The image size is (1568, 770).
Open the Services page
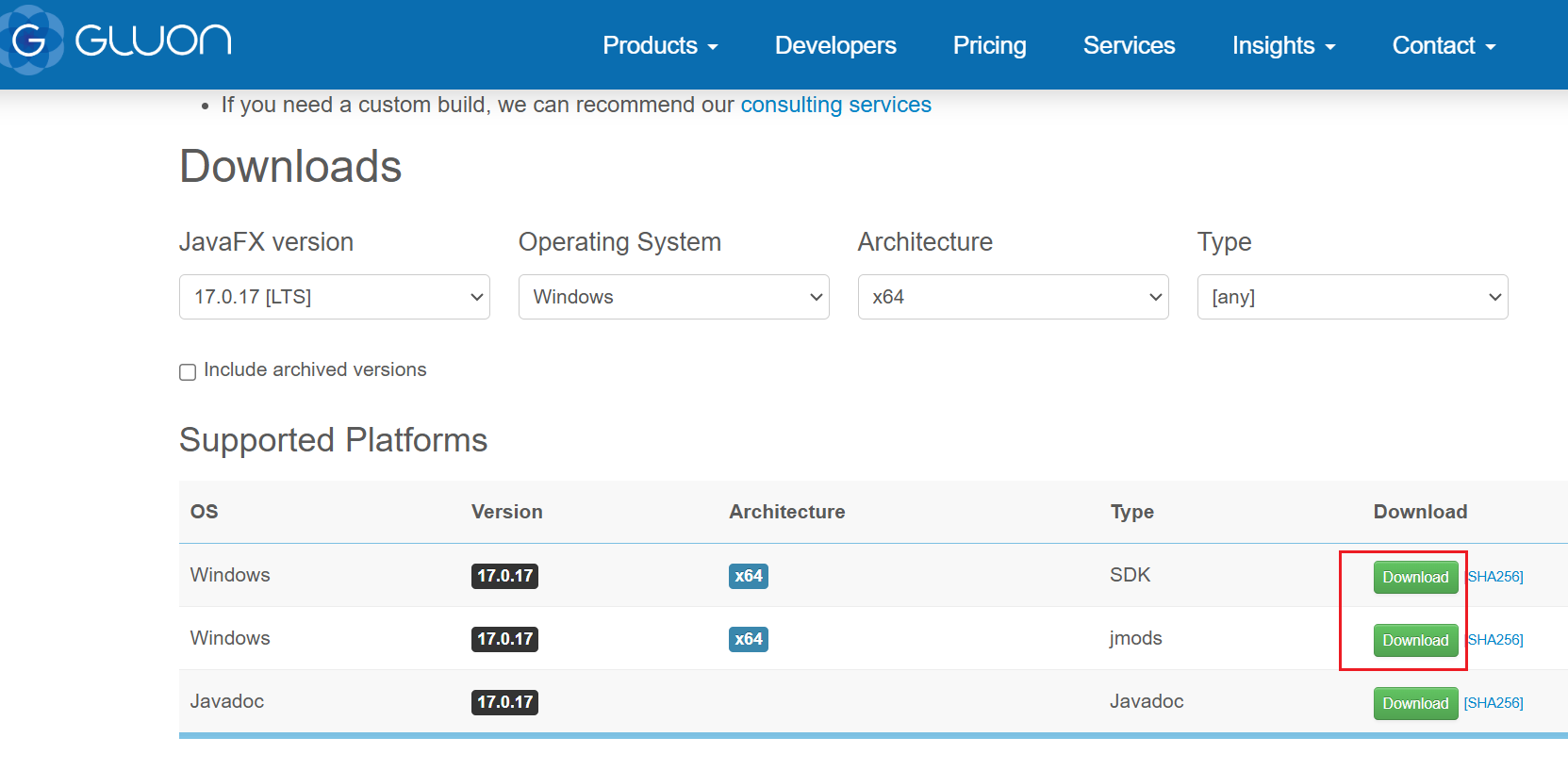coord(1129,45)
